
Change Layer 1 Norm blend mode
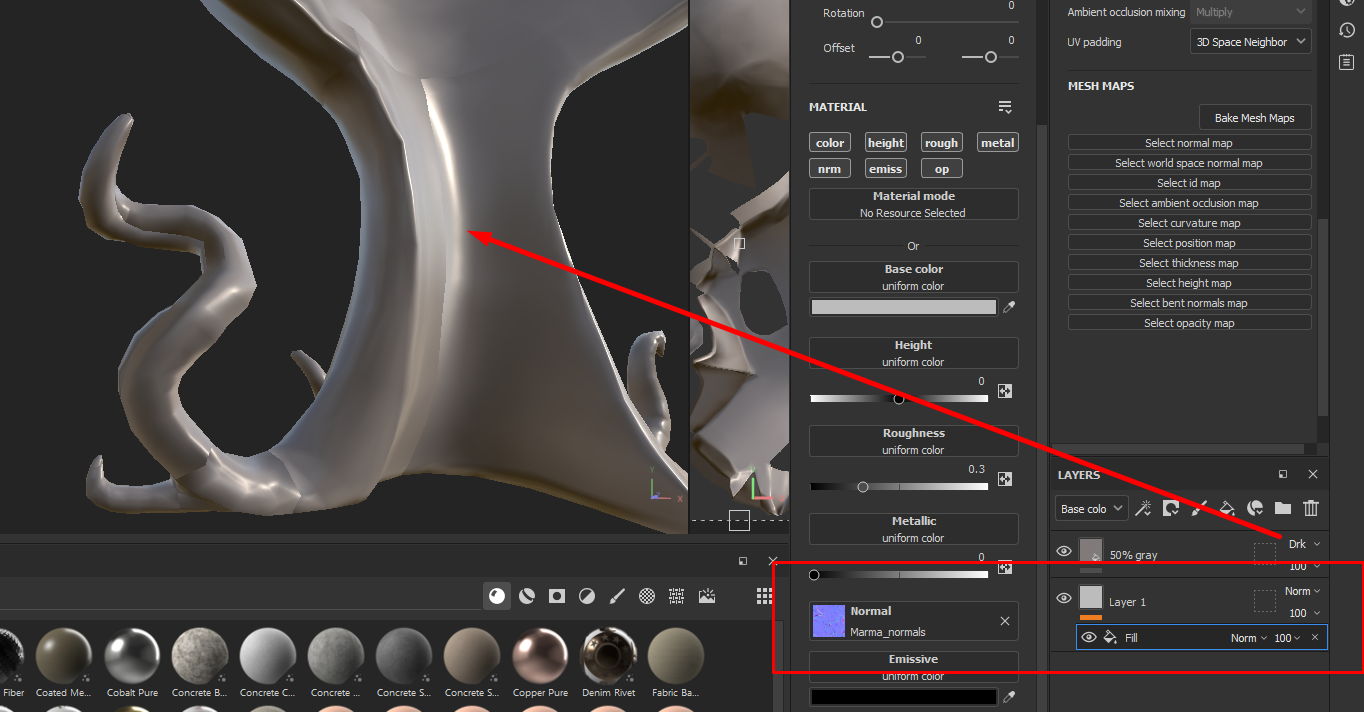click(x=1303, y=591)
